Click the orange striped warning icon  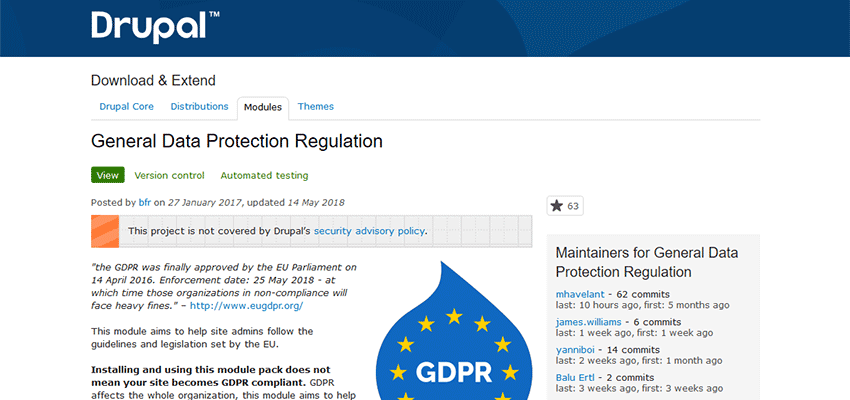coord(105,231)
